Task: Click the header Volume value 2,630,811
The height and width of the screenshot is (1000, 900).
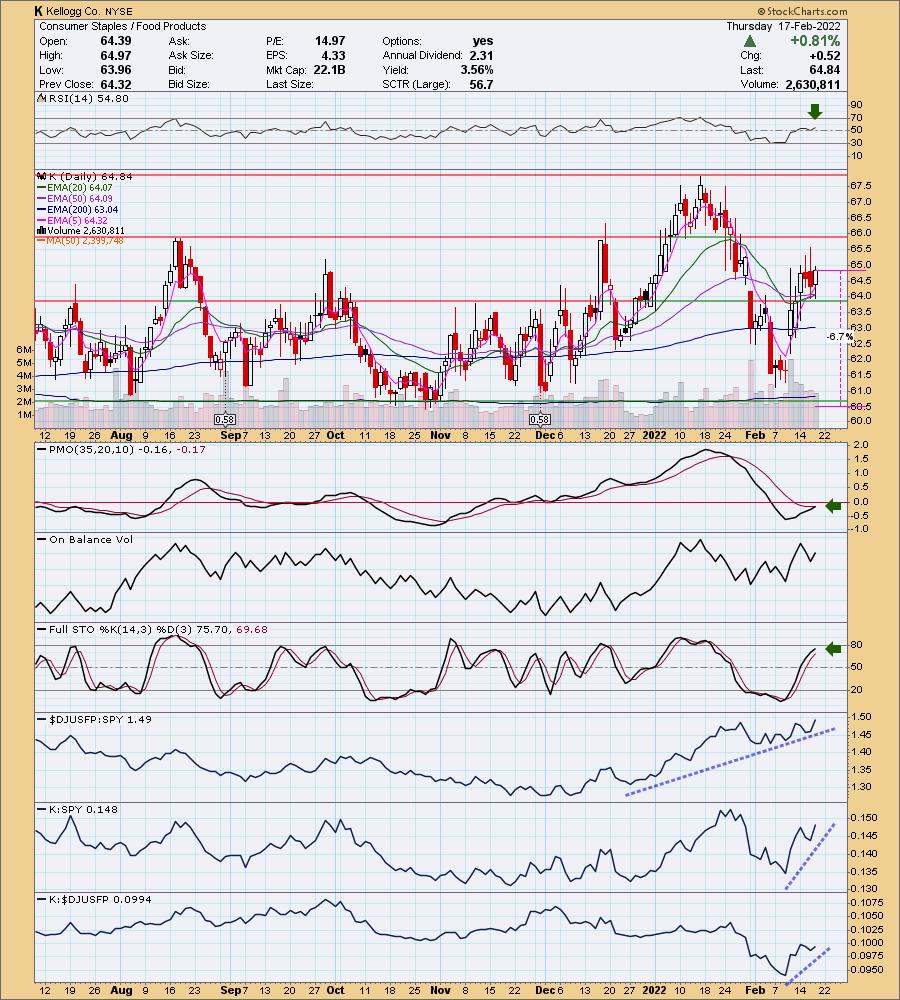Action: pos(813,84)
